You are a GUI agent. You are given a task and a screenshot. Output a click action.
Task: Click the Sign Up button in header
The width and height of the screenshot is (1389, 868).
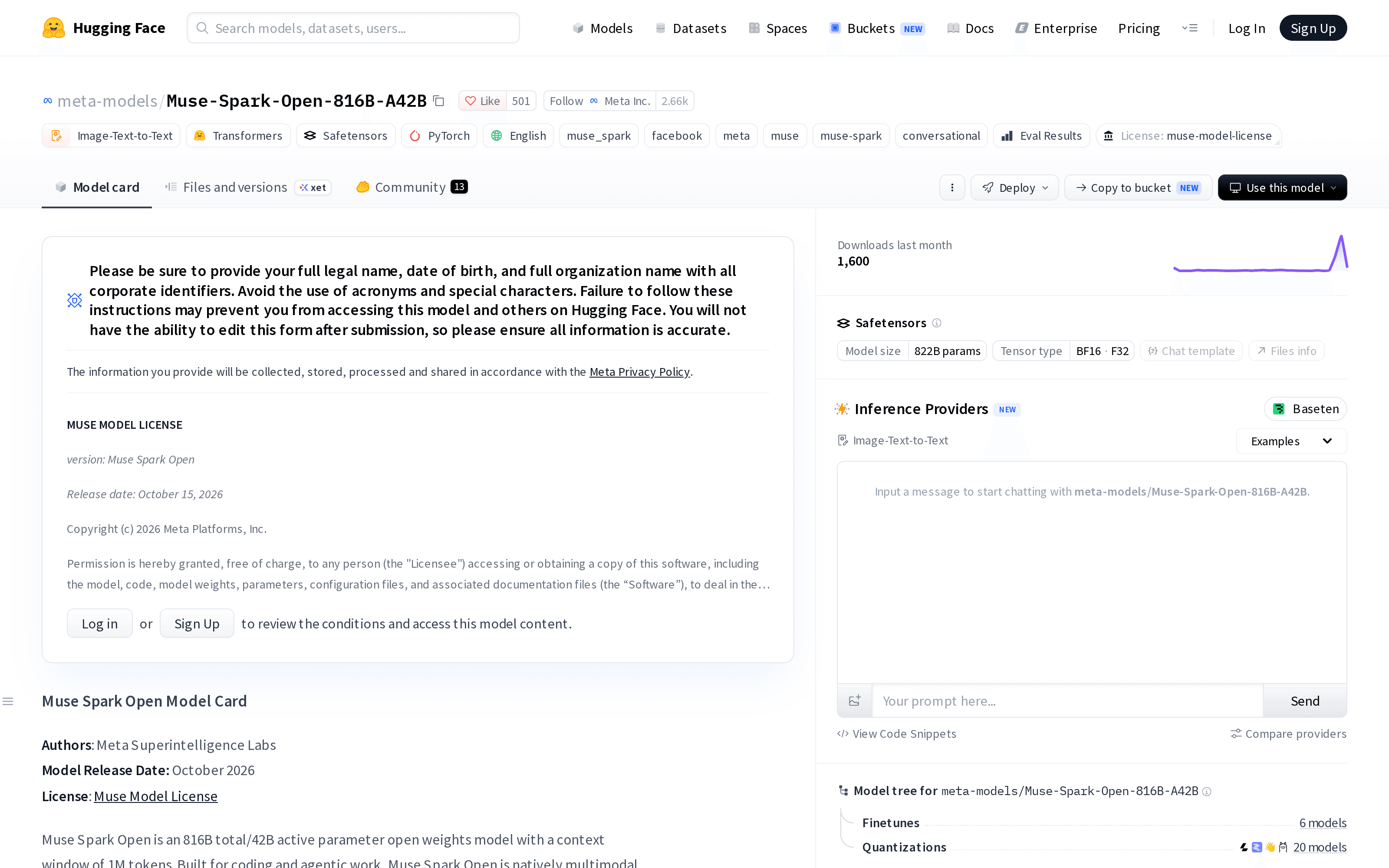(x=1313, y=28)
